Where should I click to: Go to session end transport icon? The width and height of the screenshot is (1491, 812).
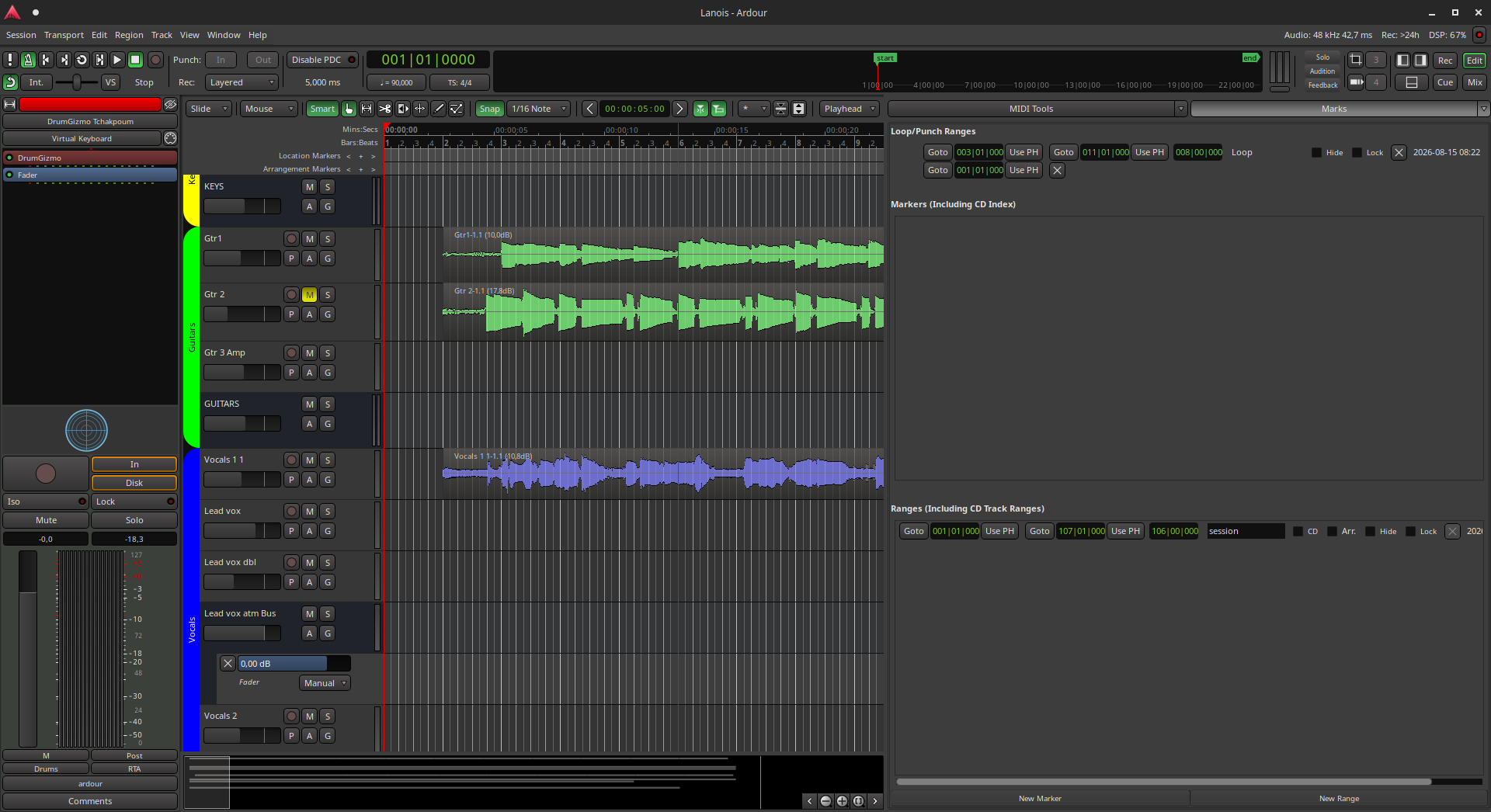(64, 60)
